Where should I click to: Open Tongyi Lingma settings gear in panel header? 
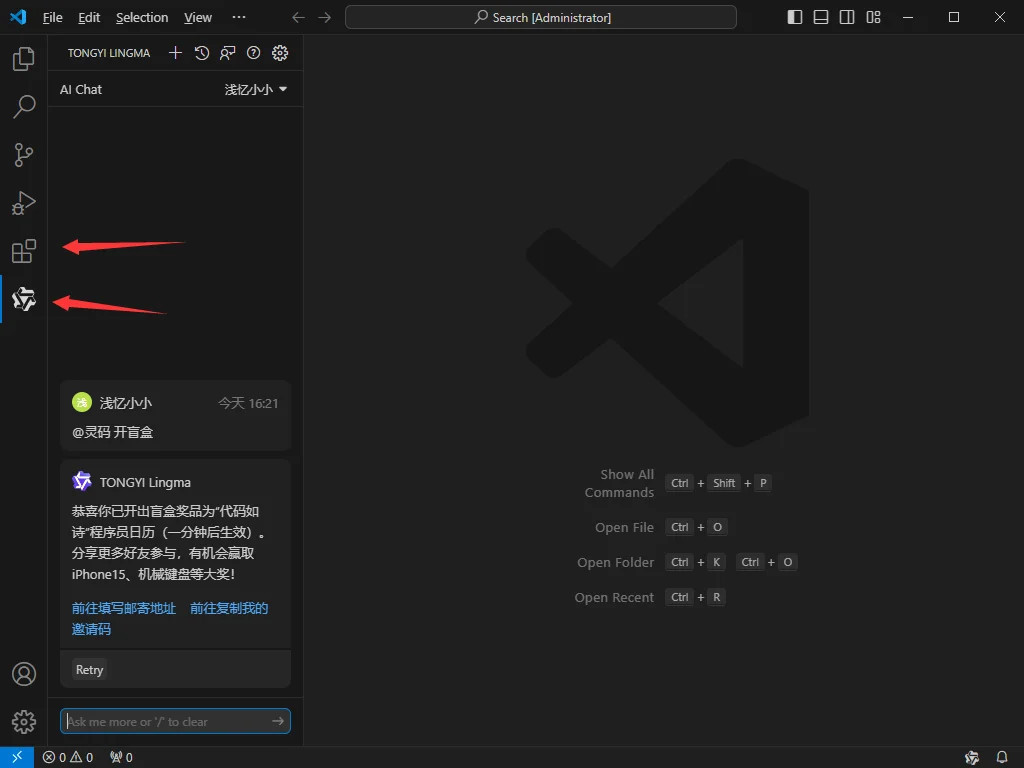point(280,53)
